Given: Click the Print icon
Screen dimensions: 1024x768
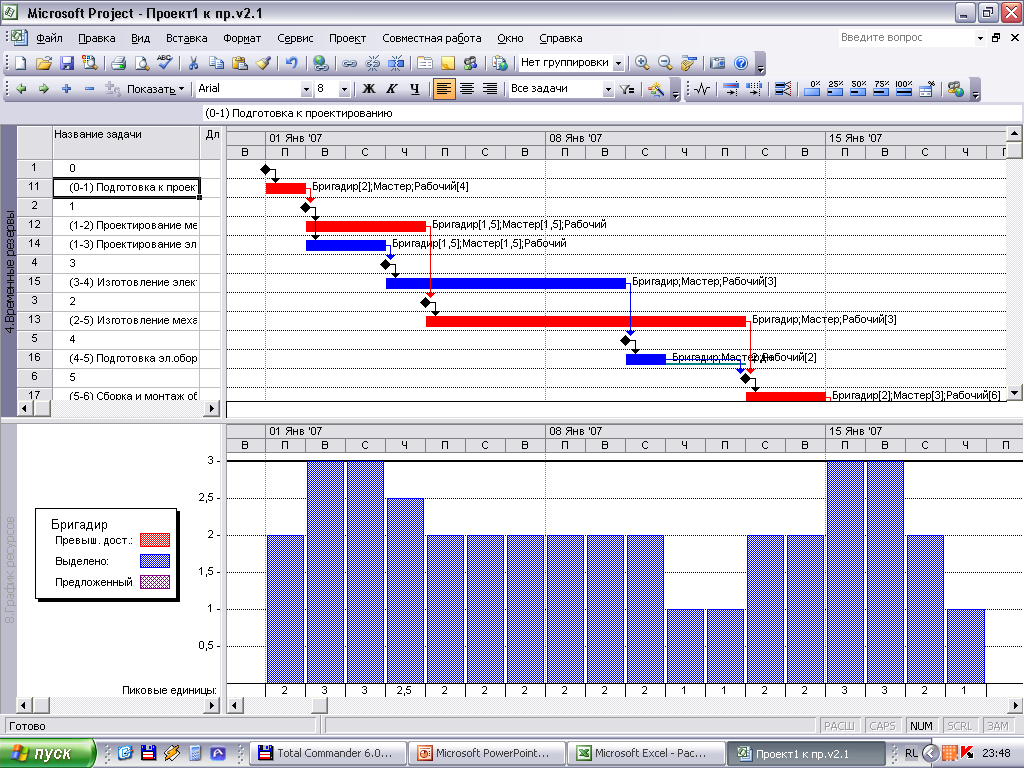Looking at the screenshot, I should 118,63.
